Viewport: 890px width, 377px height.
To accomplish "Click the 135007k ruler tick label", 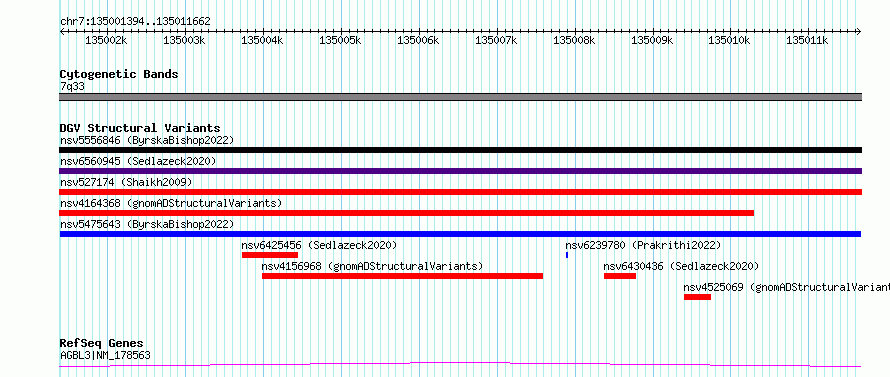I will (x=496, y=40).
